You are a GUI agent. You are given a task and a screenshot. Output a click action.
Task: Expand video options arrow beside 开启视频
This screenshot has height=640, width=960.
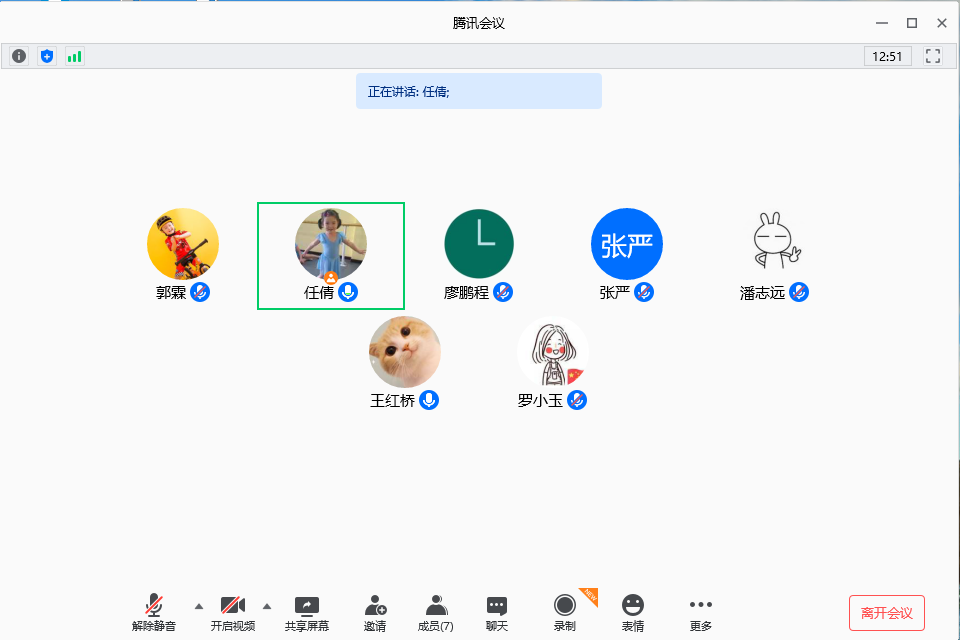click(x=267, y=606)
